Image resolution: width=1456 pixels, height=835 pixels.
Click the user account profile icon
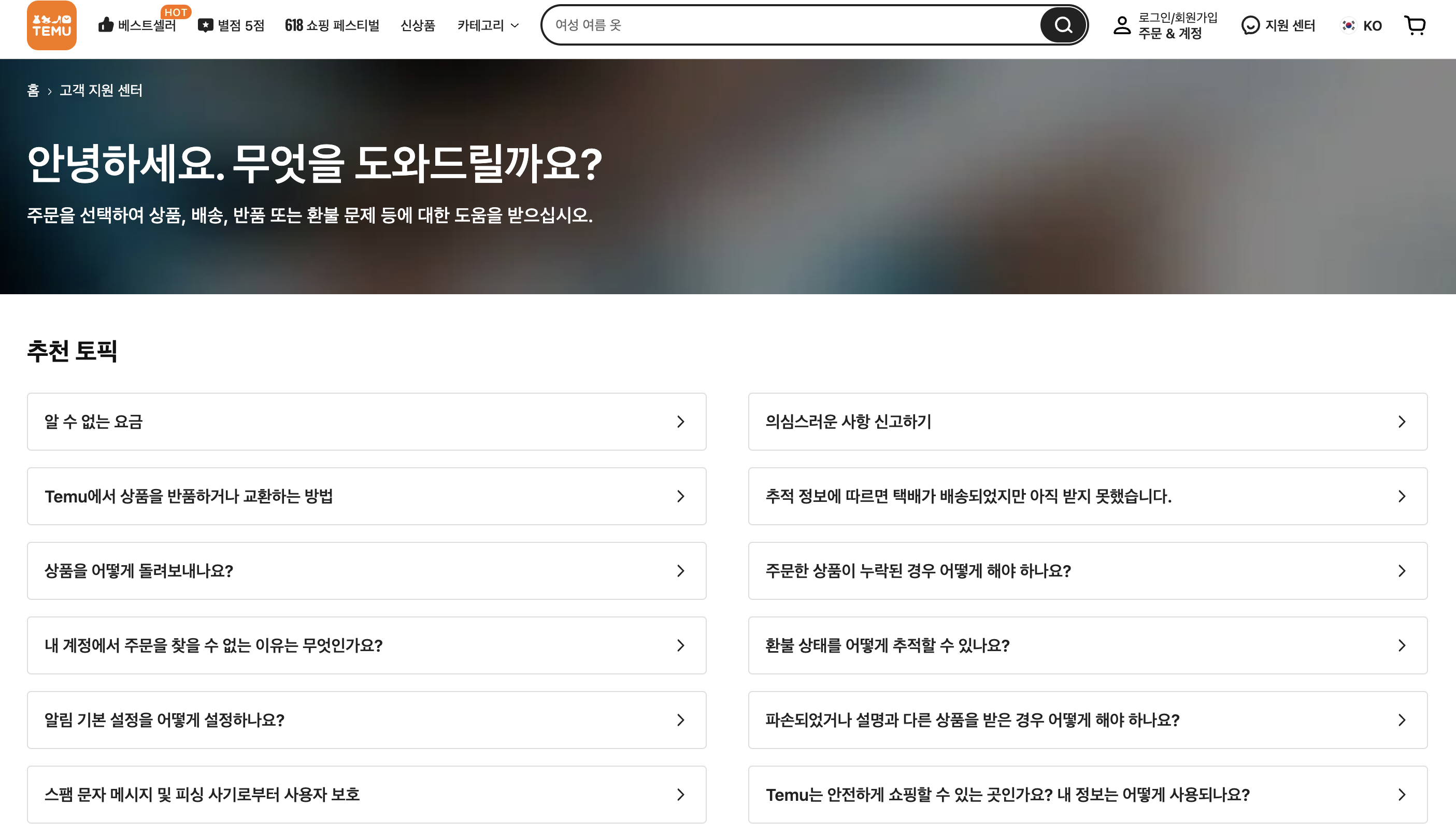click(1122, 25)
